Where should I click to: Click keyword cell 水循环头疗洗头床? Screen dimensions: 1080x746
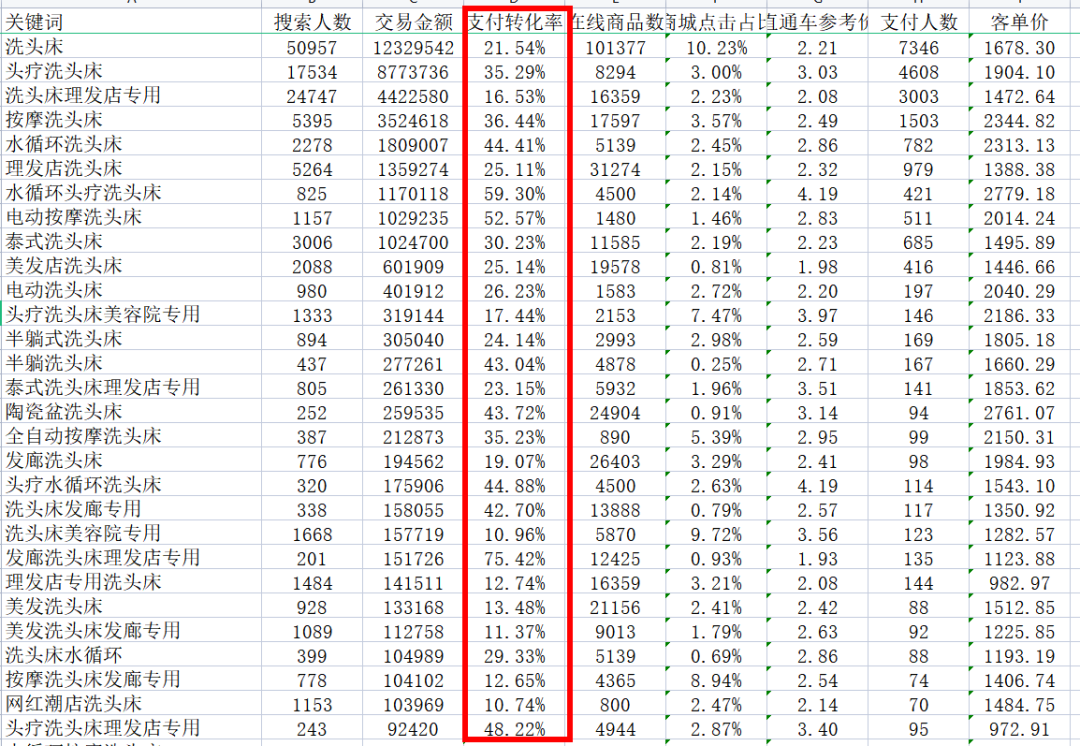coord(83,192)
